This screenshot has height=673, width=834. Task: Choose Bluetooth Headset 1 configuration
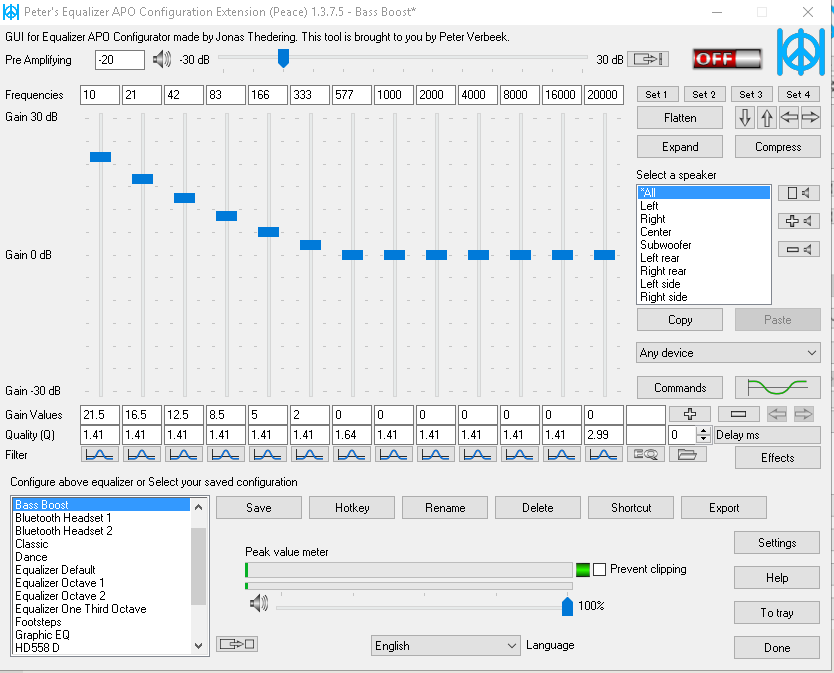[101, 518]
